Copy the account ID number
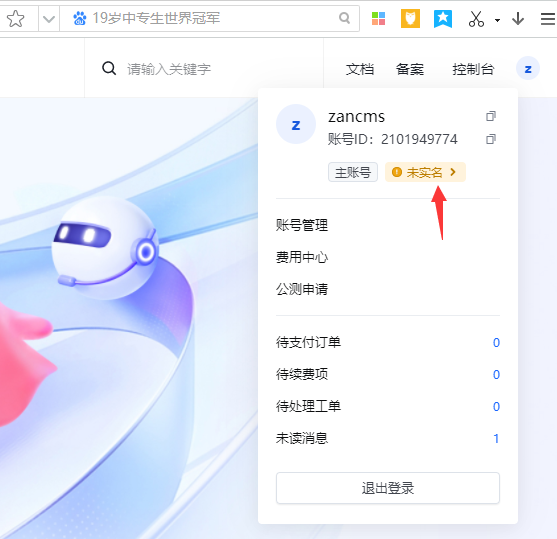The width and height of the screenshot is (557, 539). (491, 139)
